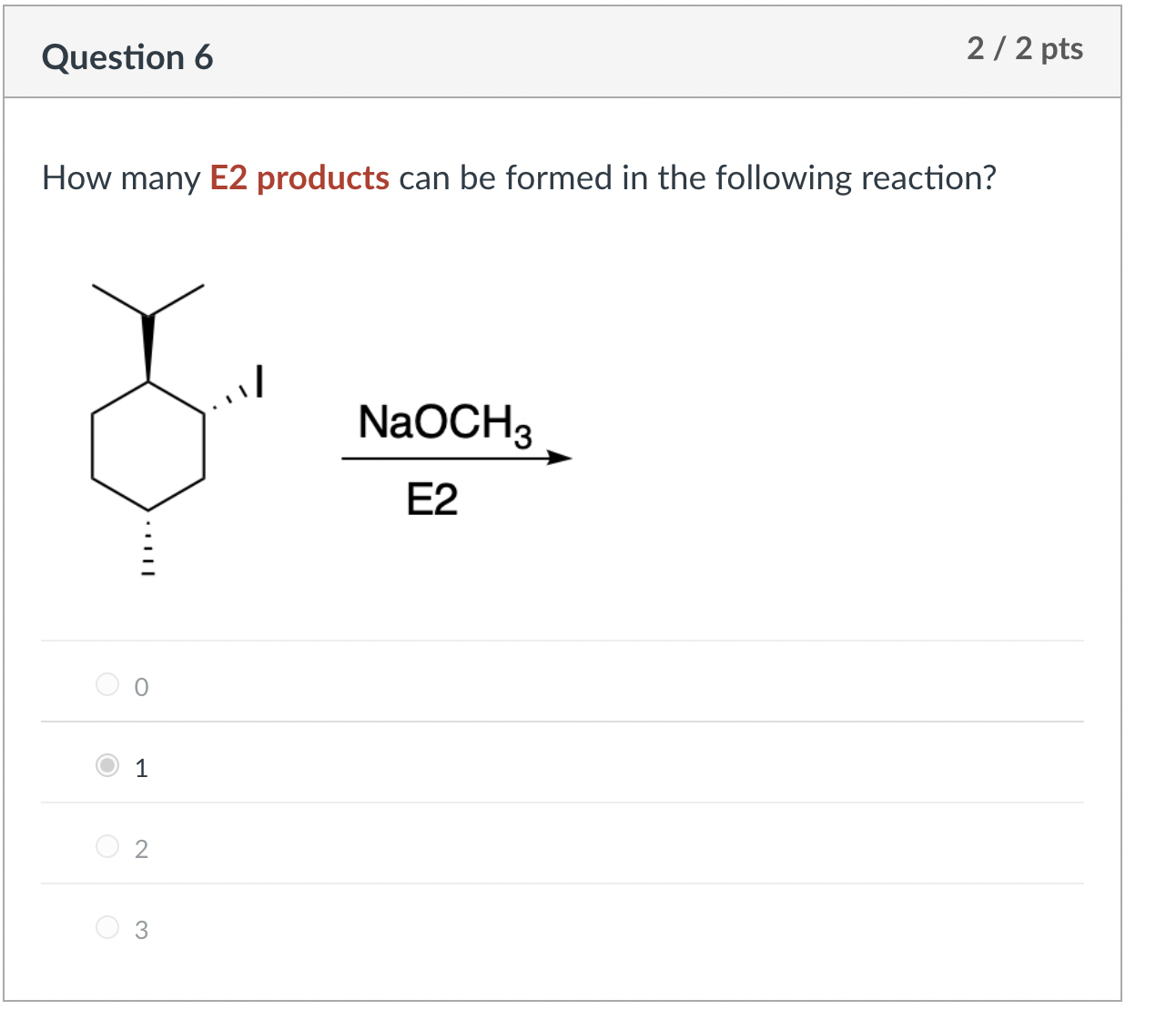This screenshot has height=1030, width=1176.
Task: Click the red E2 products text
Action: (299, 177)
